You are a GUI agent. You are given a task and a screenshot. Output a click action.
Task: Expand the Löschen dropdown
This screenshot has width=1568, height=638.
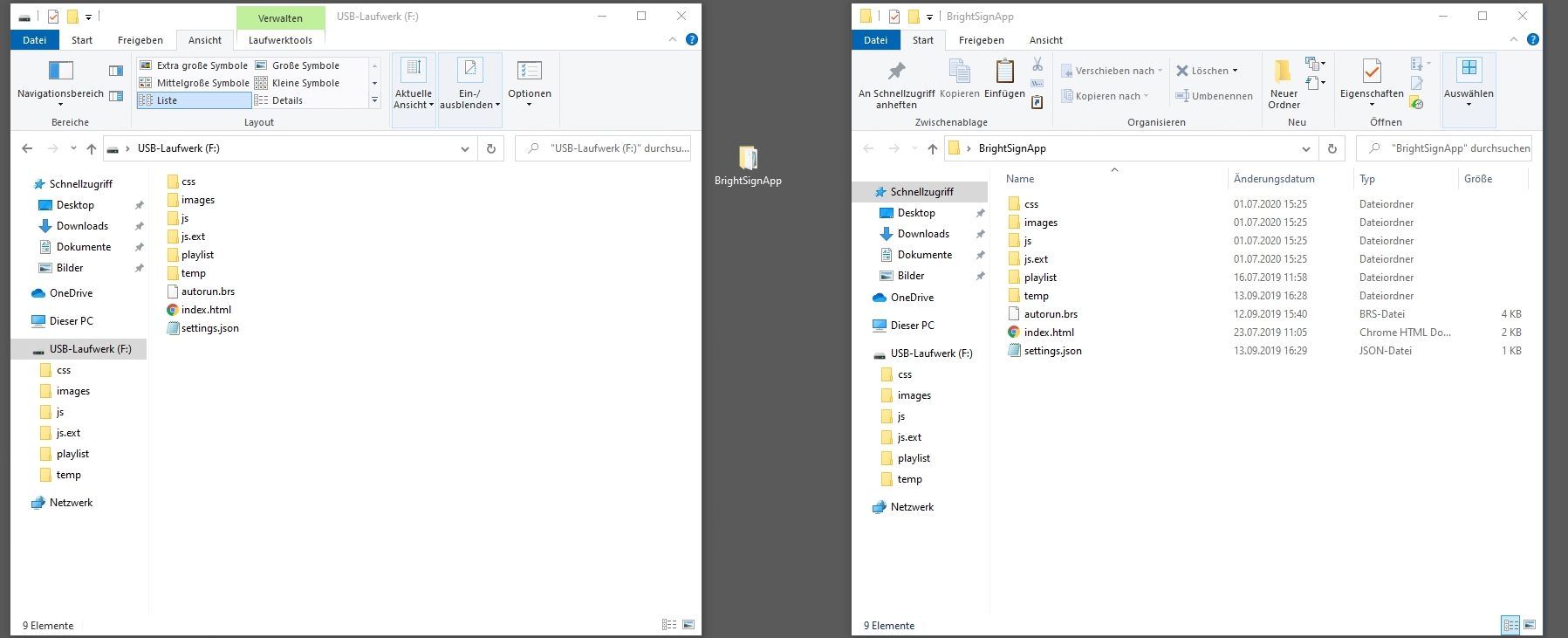1235,71
